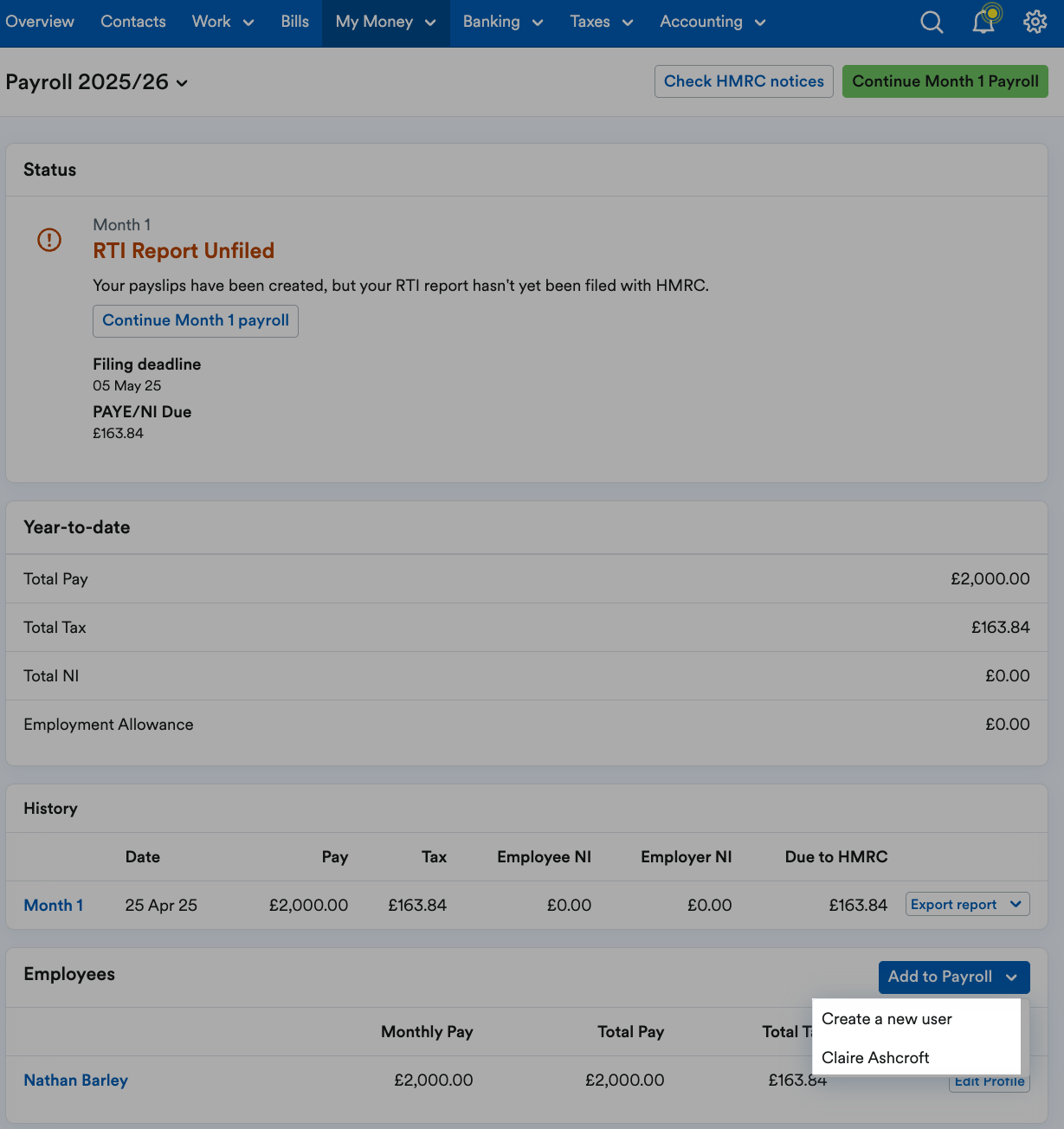View Month 1 payroll history details
This screenshot has height=1129, width=1064.
[x=53, y=905]
